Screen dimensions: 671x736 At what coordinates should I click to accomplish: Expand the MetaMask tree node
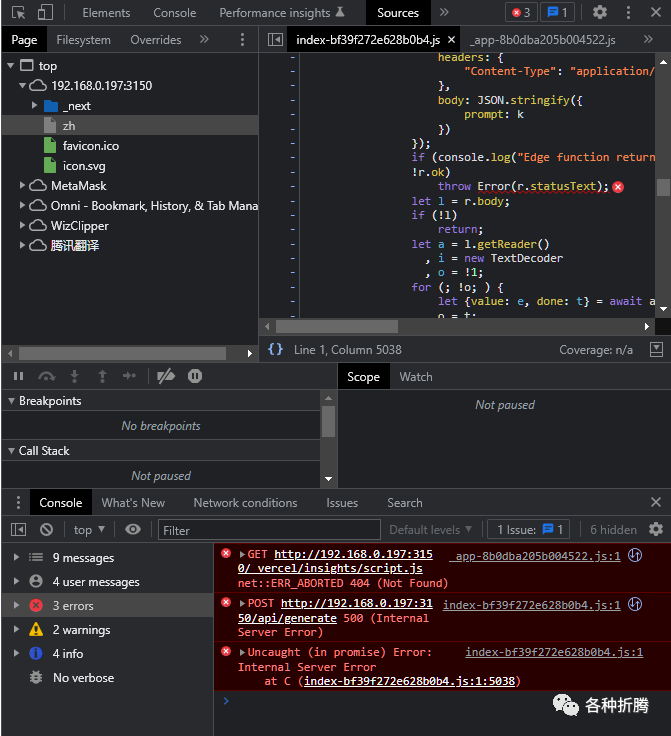24,185
